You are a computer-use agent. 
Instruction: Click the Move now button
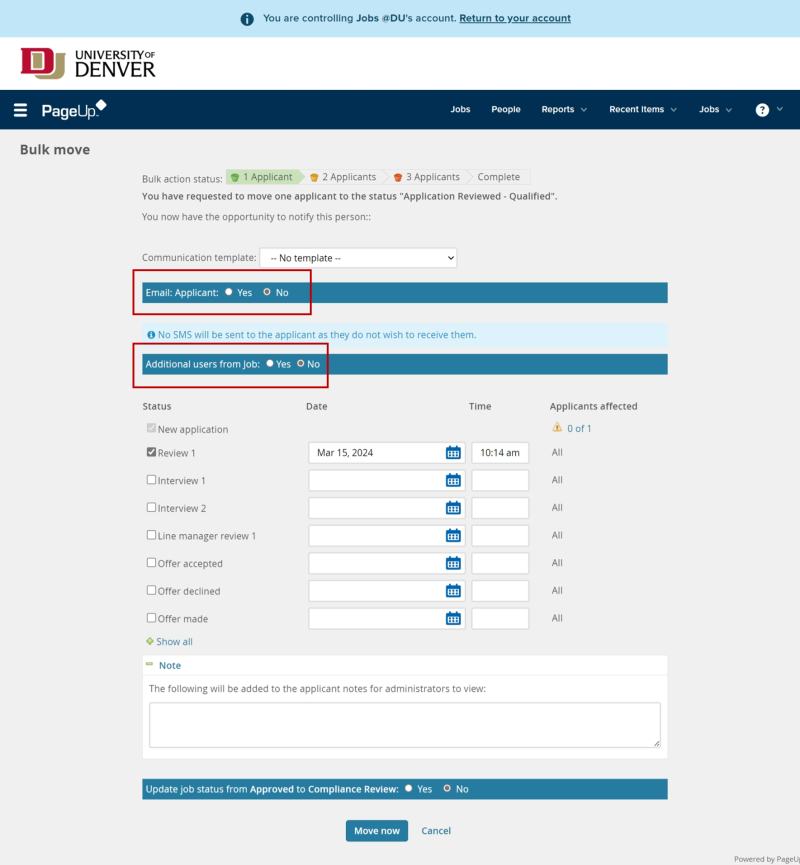click(377, 831)
